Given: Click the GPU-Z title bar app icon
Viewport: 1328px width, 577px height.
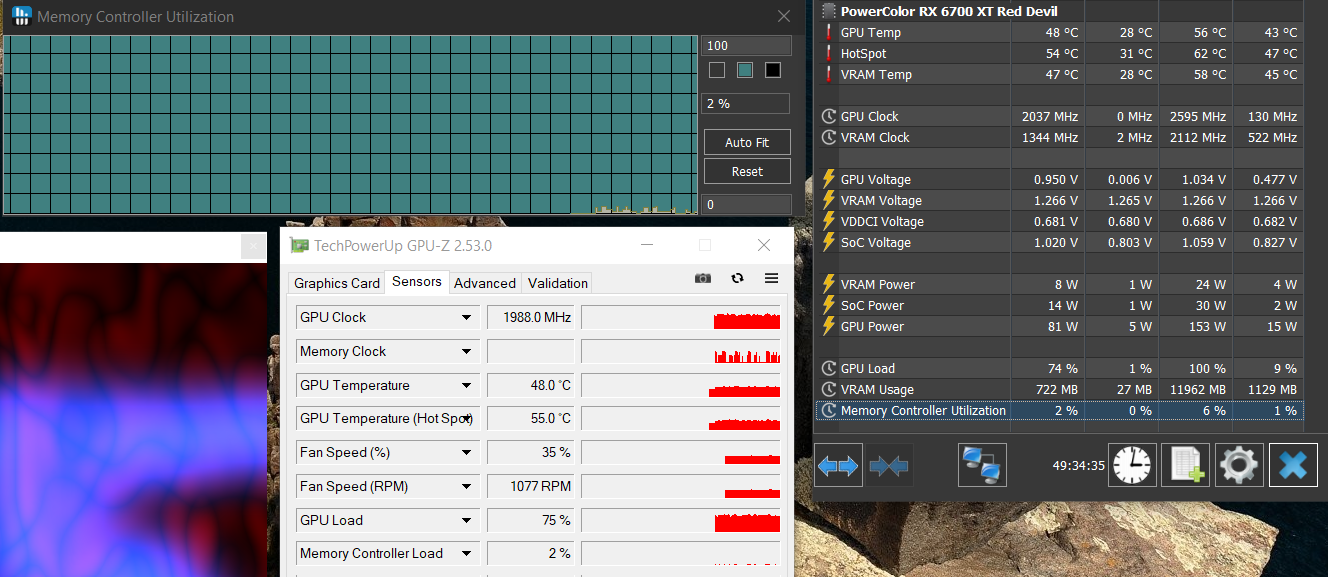Looking at the screenshot, I should 299,245.
